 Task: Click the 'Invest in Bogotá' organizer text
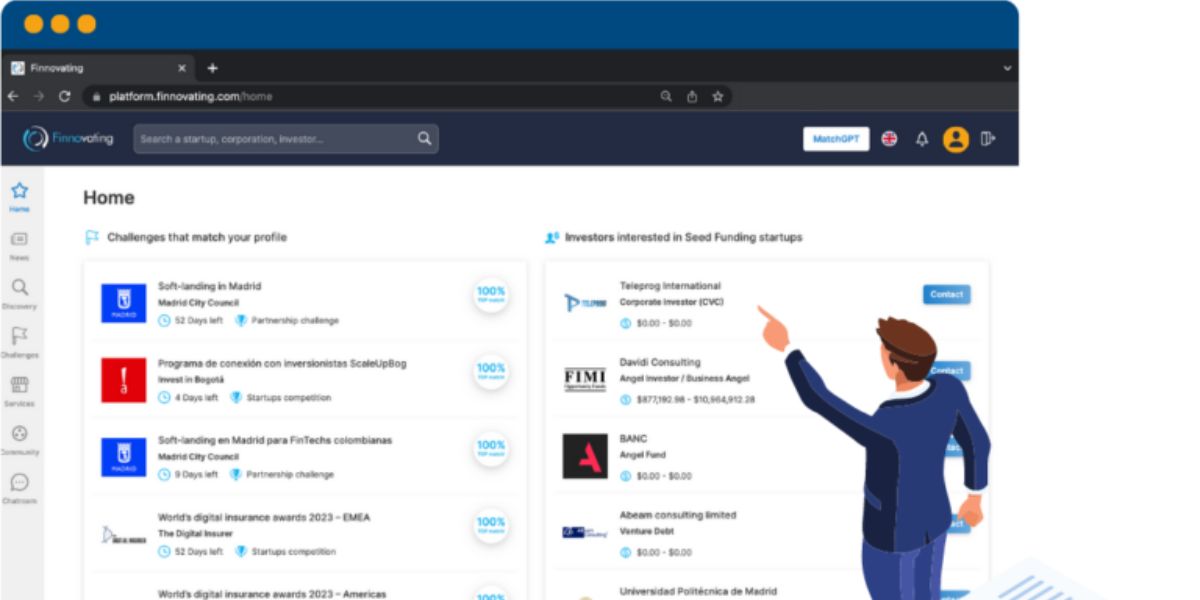191,380
